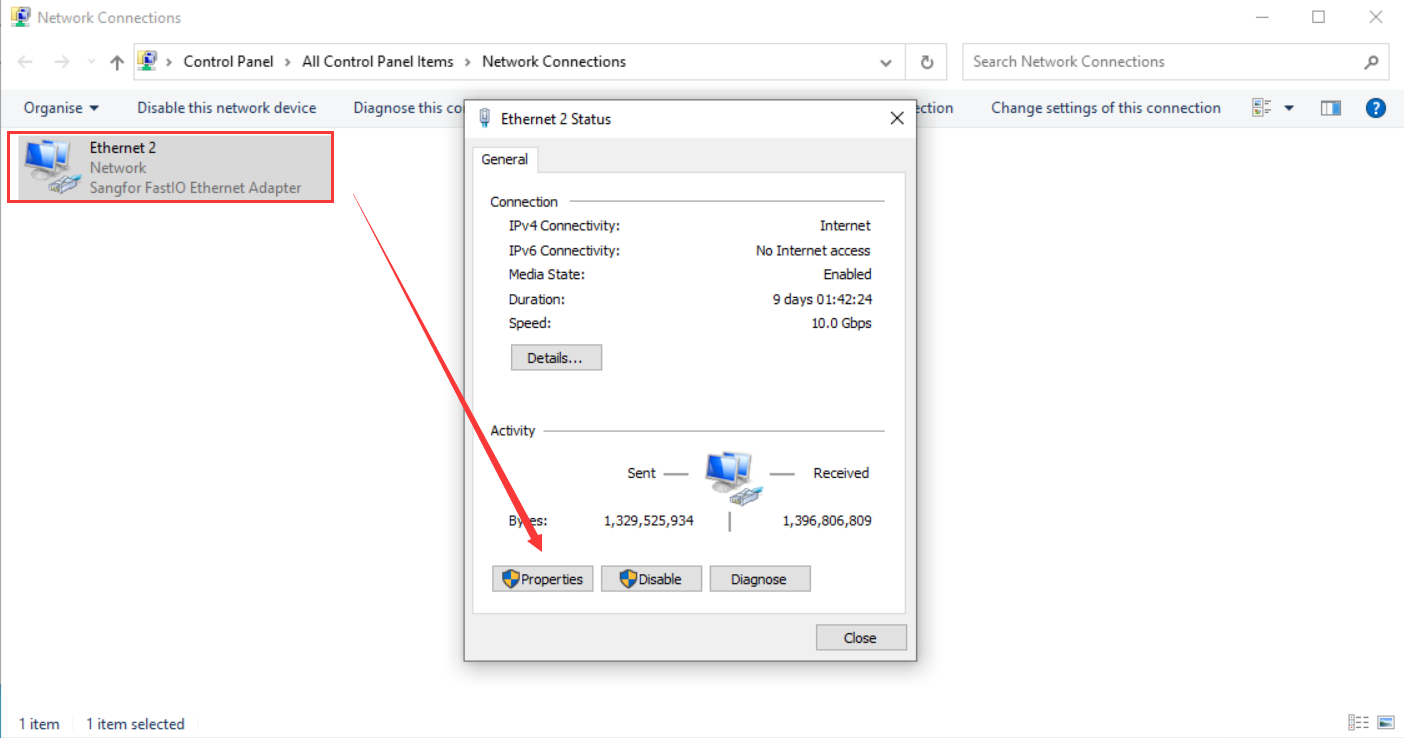
Task: Click the Change your view icon
Action: pos(1262,108)
